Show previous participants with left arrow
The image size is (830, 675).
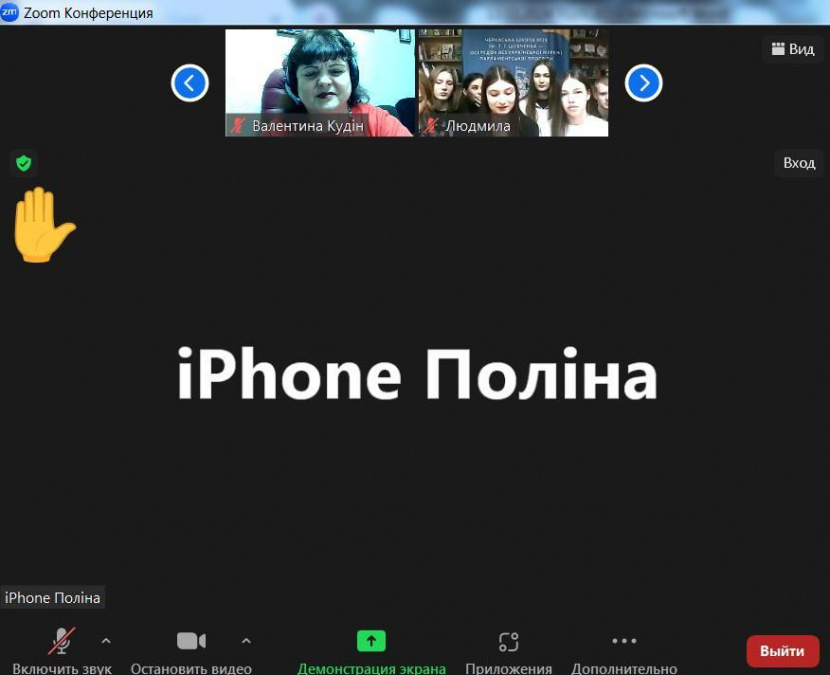(190, 83)
